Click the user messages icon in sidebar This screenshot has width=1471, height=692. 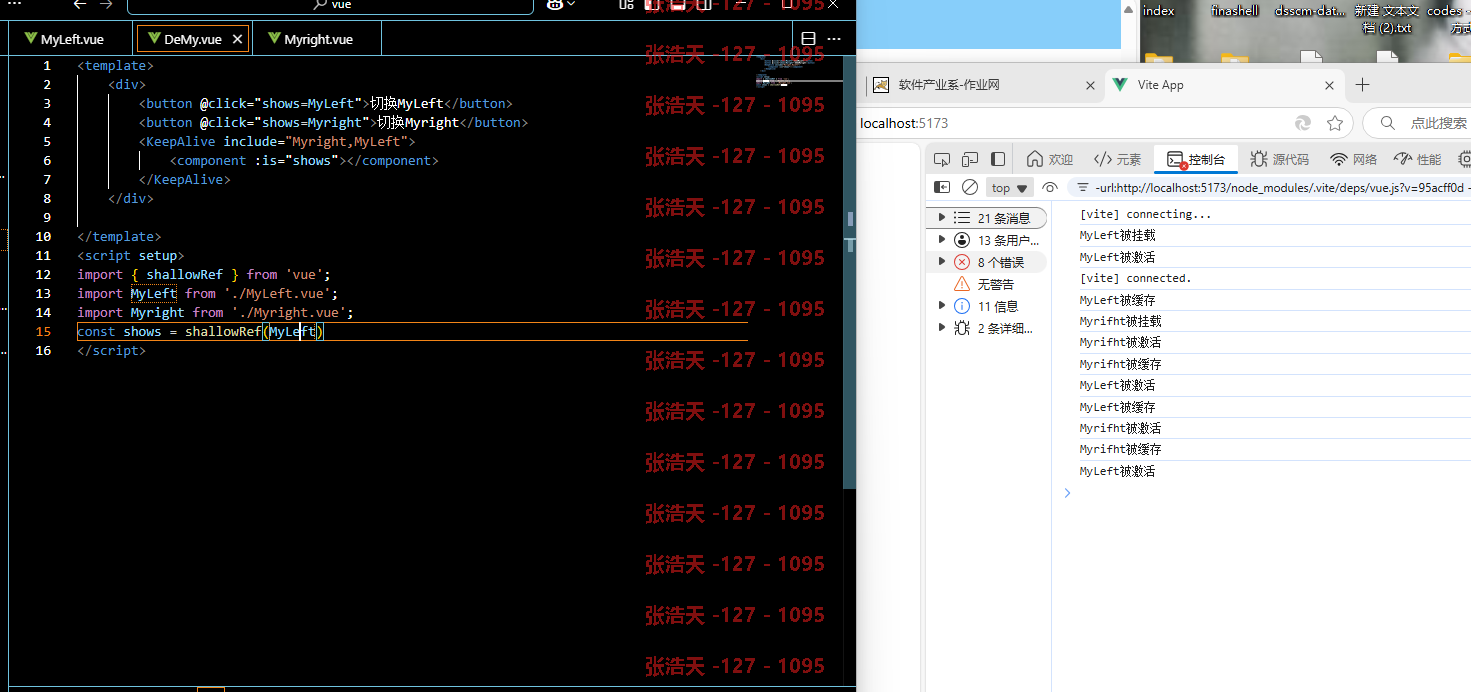962,240
